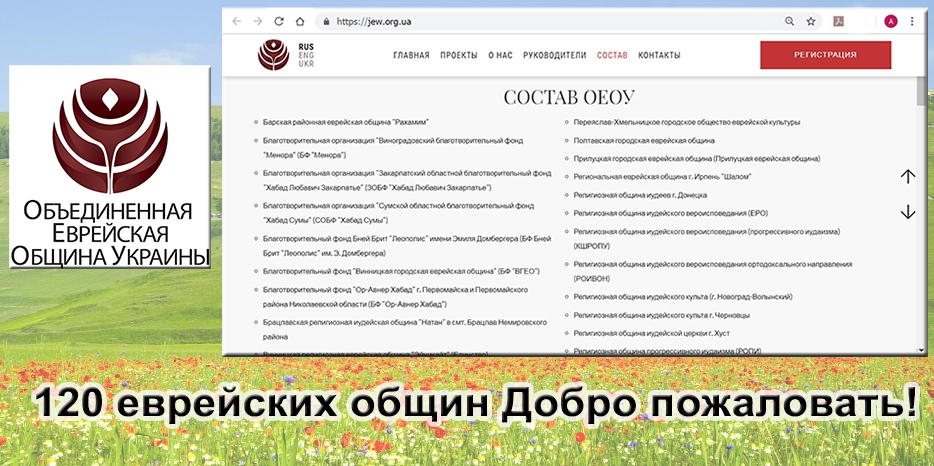Click the page vertical scrollbar thumb
This screenshot has height=466, width=934.
tap(921, 91)
